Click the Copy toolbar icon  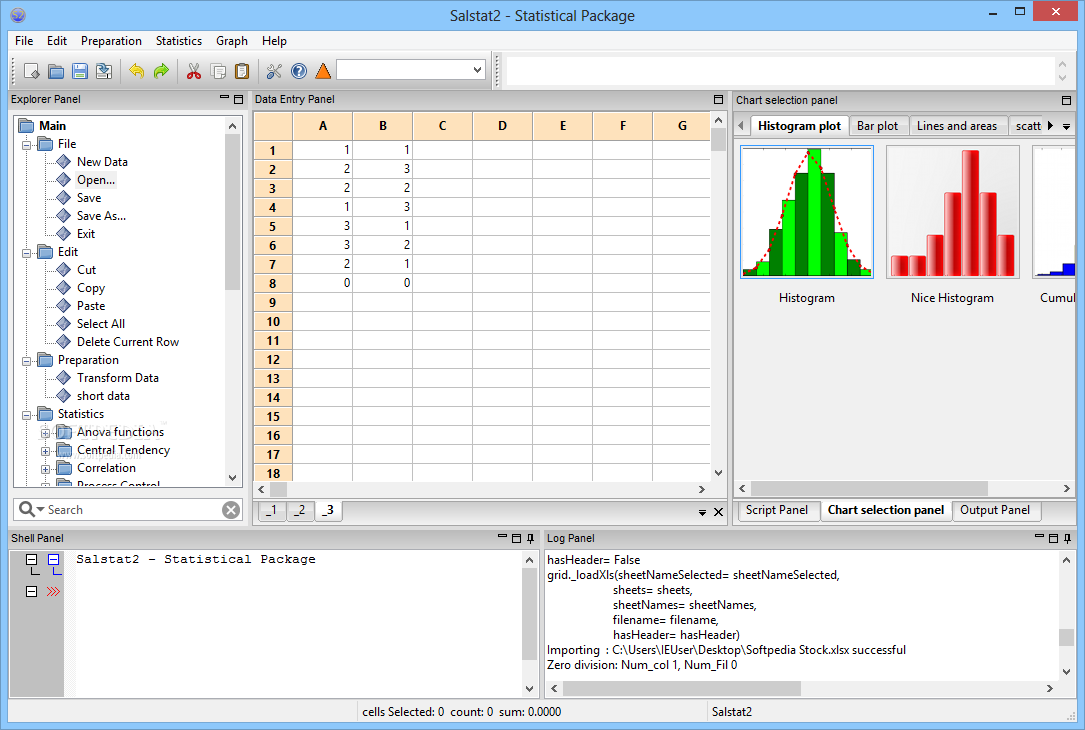tap(218, 71)
